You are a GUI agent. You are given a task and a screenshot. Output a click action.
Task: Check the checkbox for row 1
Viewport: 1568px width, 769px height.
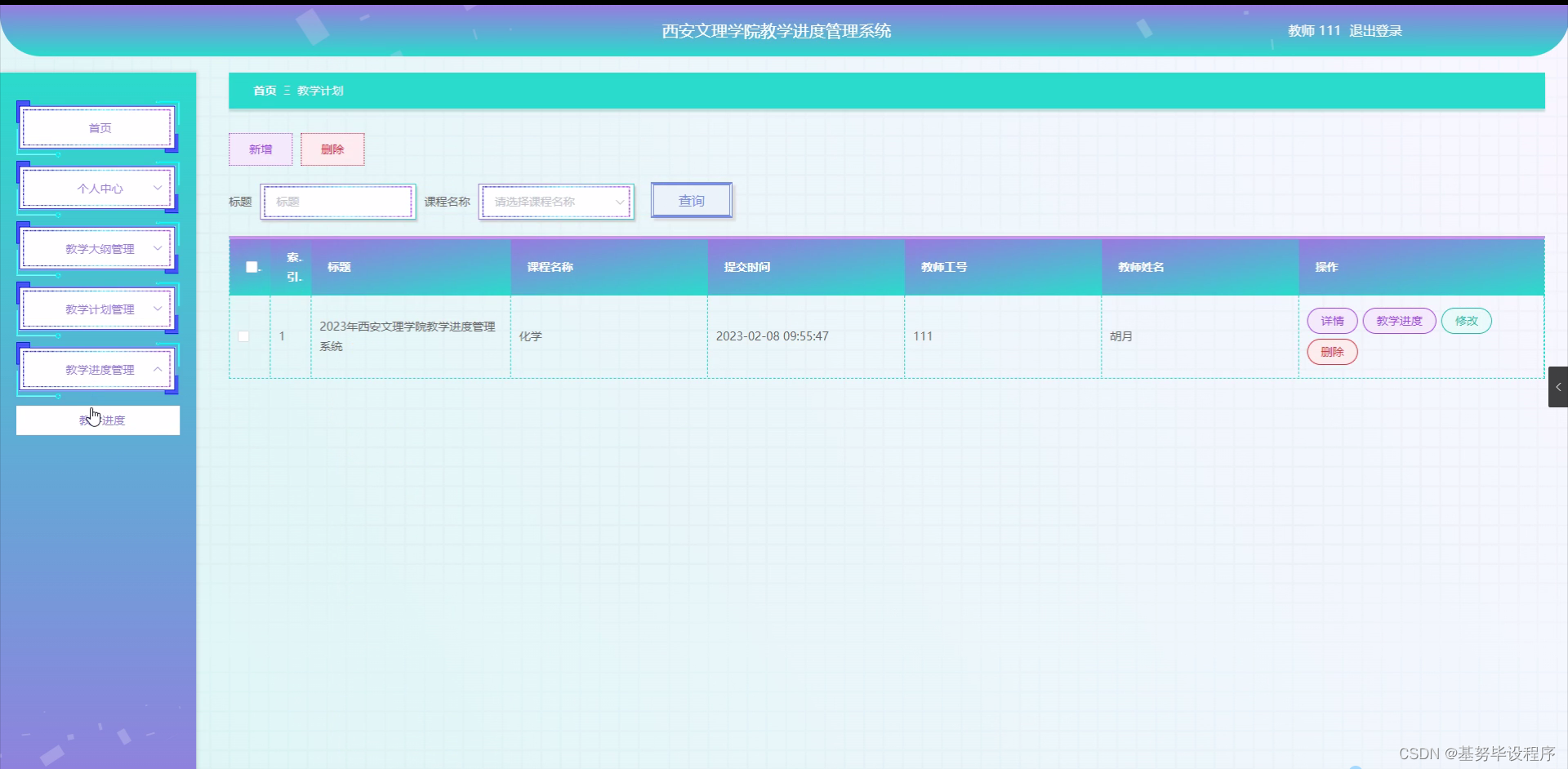coord(243,336)
